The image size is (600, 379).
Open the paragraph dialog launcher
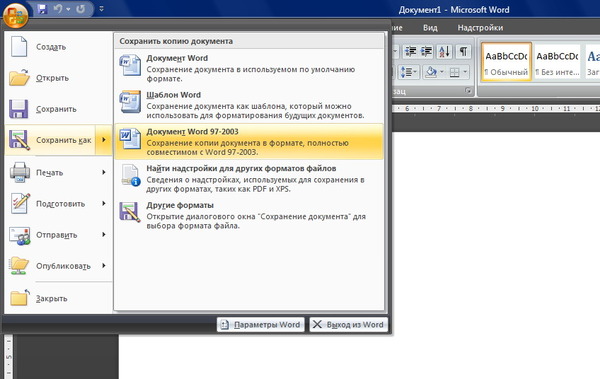click(468, 91)
